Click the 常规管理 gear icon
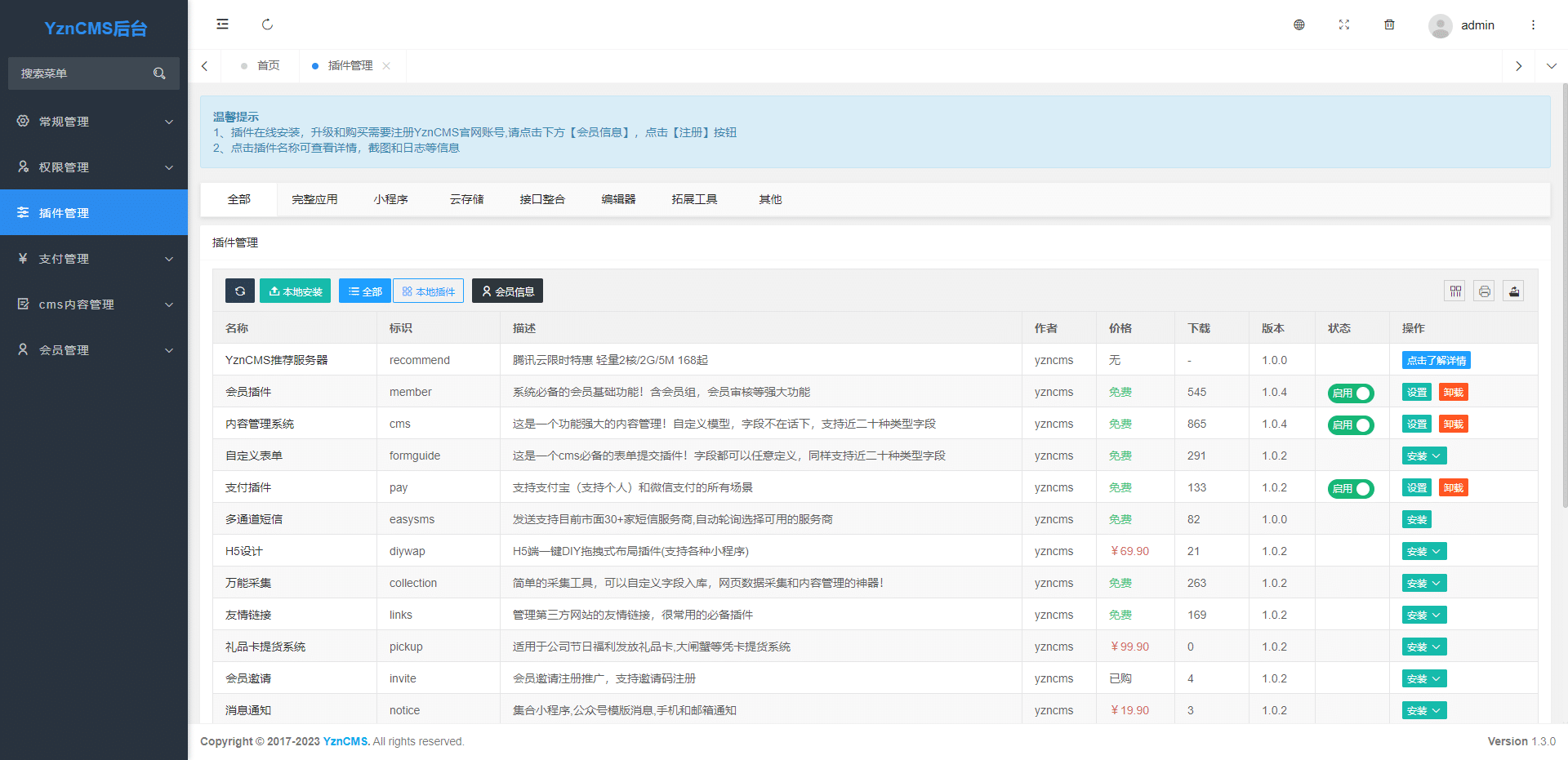The image size is (1568, 760). click(23, 121)
